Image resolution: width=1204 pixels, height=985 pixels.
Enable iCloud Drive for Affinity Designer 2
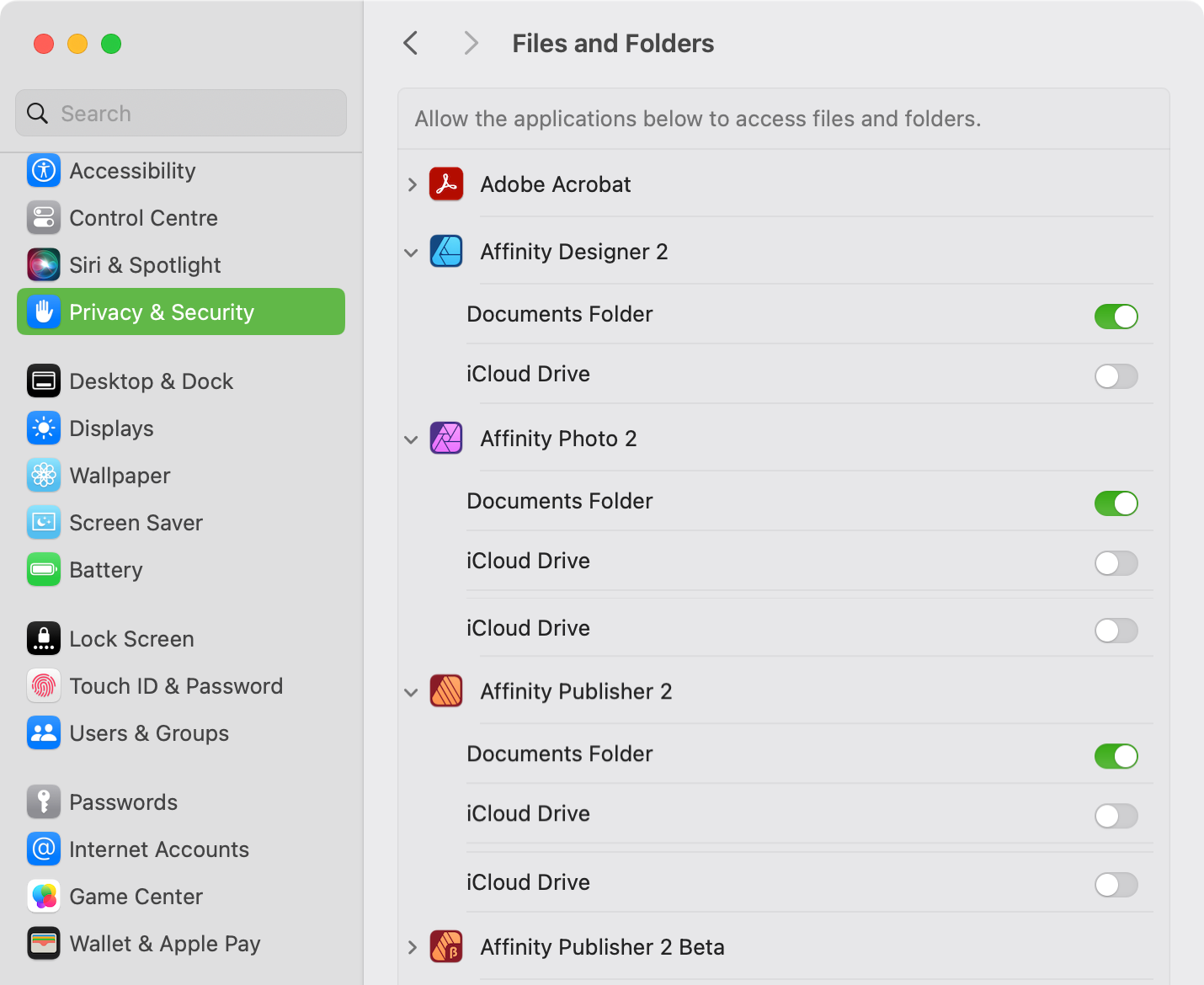point(1116,376)
